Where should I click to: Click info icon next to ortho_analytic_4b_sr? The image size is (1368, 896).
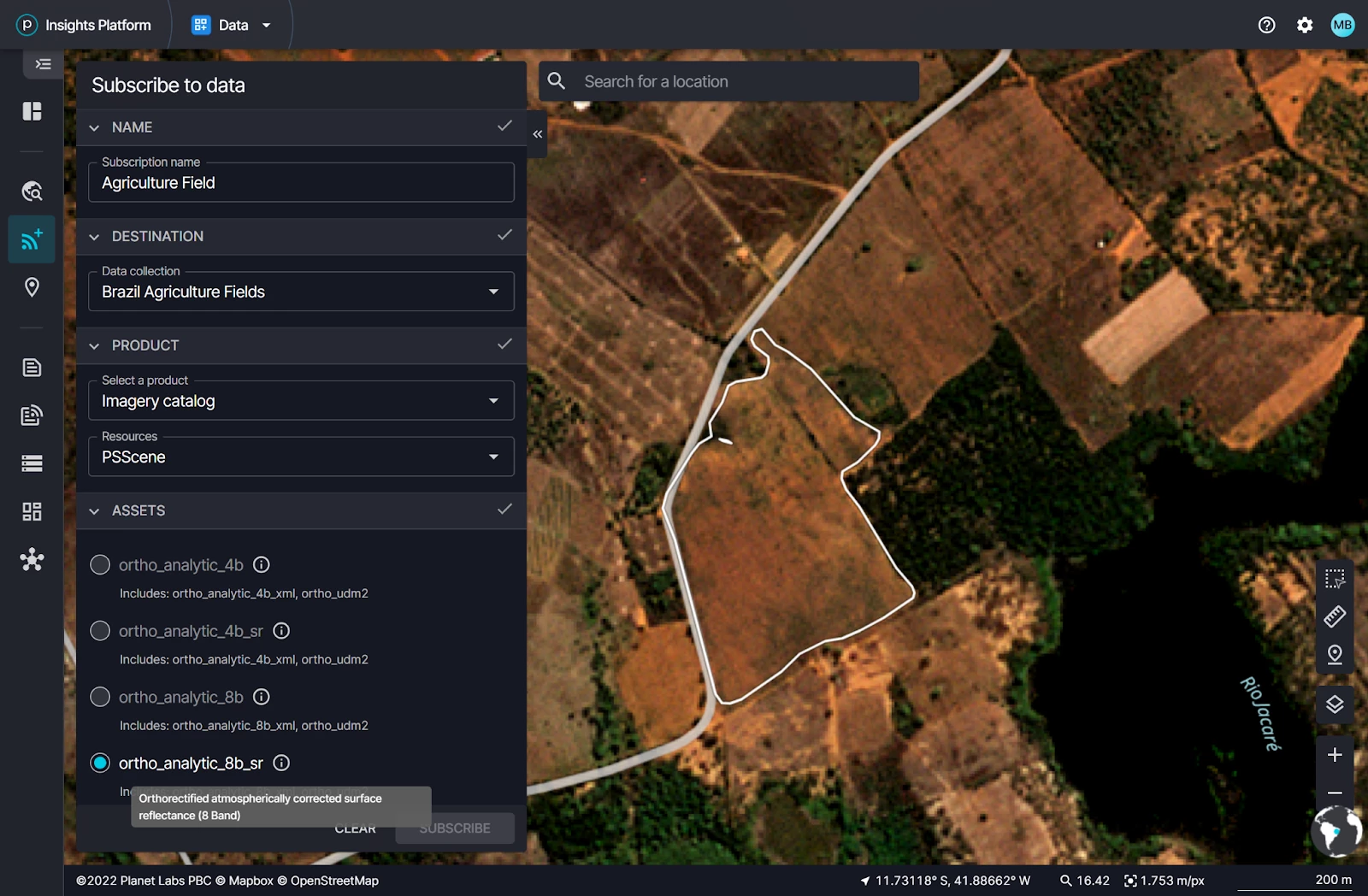[281, 631]
